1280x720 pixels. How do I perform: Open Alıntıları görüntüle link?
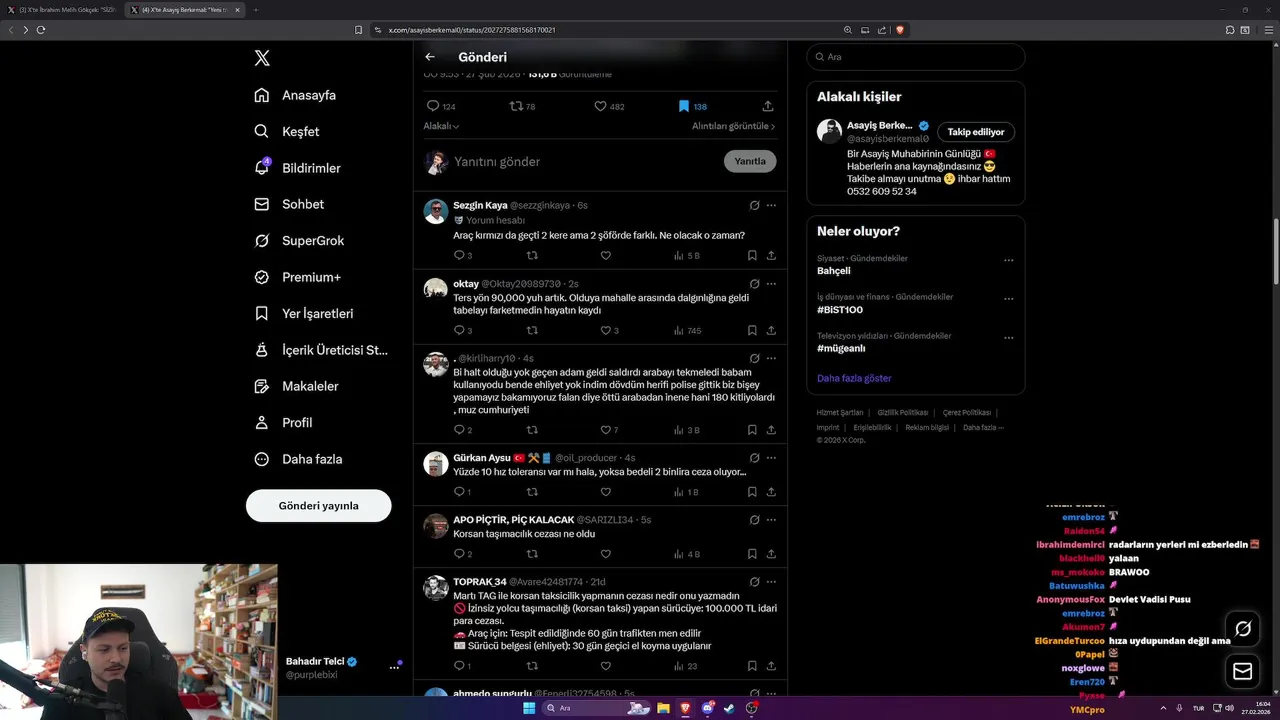click(x=733, y=126)
